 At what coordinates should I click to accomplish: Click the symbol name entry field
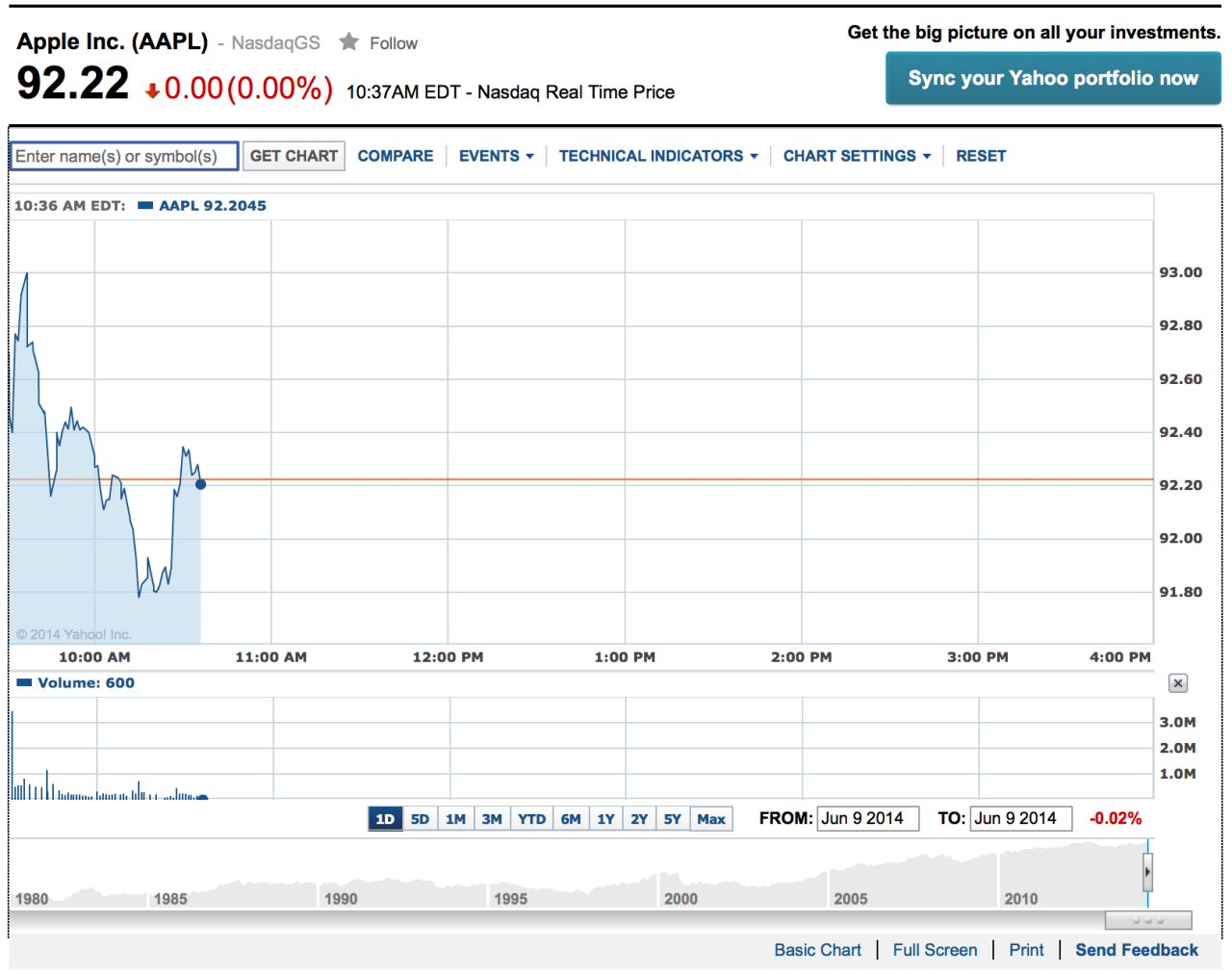click(x=123, y=155)
